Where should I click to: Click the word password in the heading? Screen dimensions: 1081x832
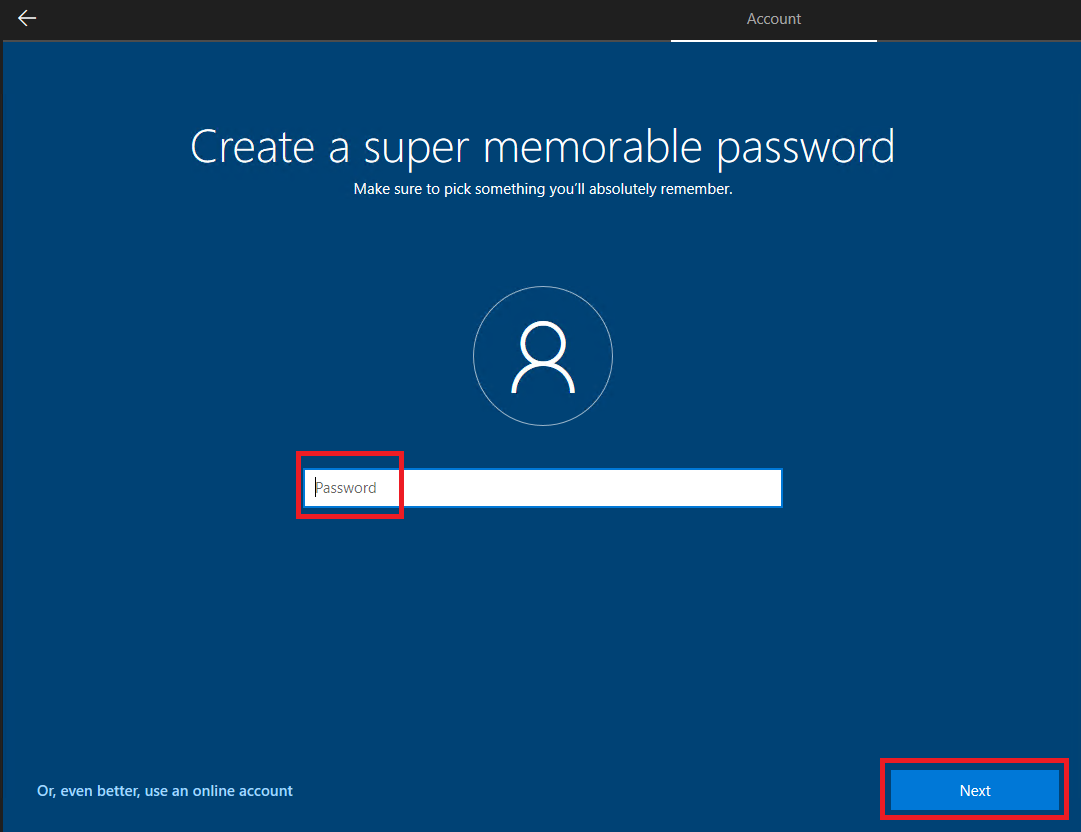point(805,147)
